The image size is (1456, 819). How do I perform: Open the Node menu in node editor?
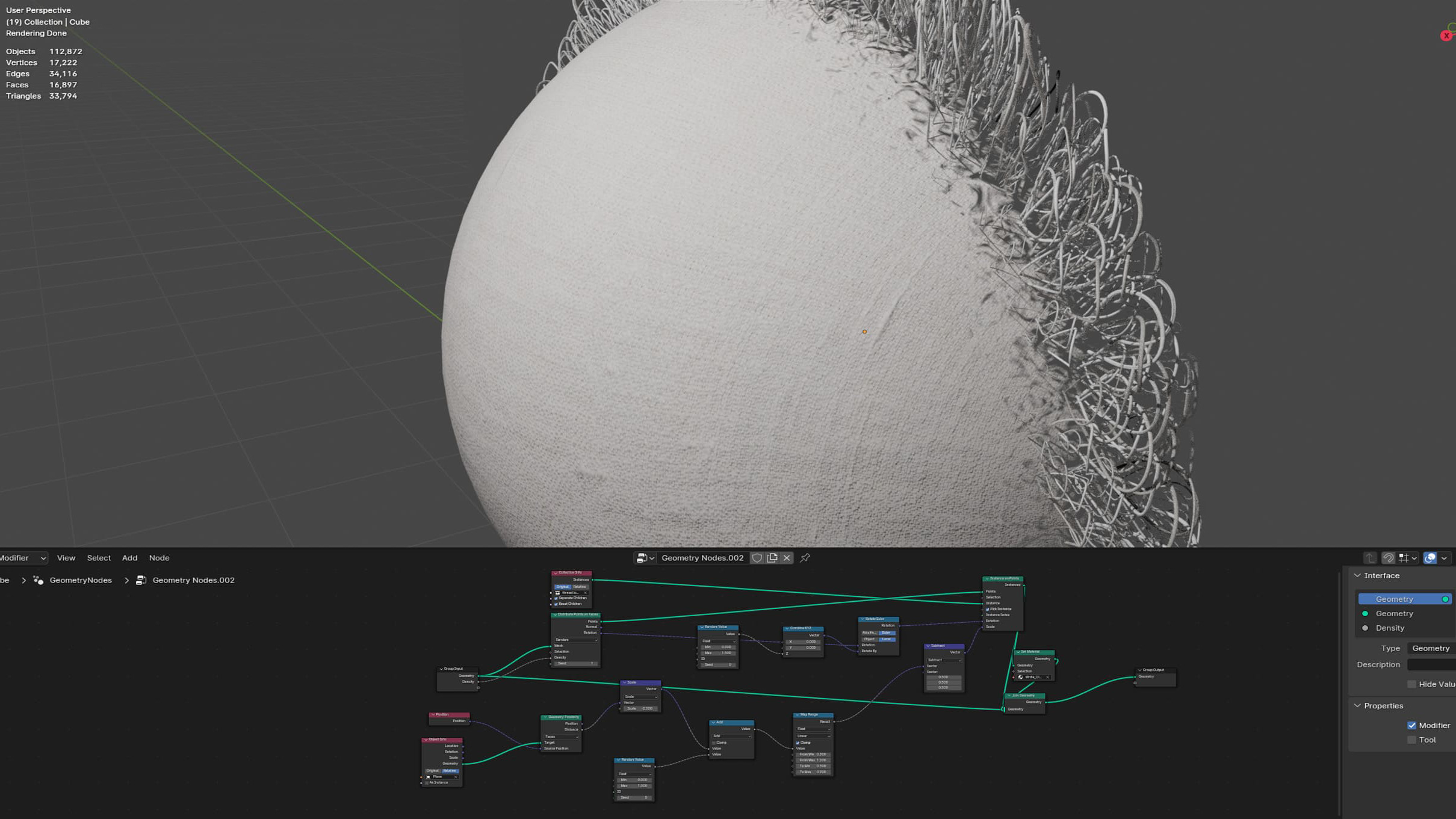point(159,558)
